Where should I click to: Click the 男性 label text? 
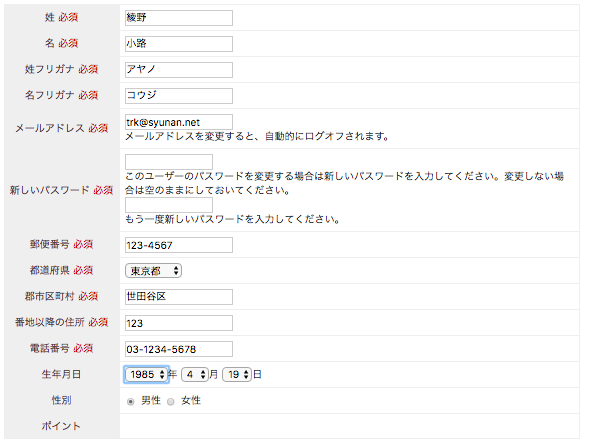151,401
